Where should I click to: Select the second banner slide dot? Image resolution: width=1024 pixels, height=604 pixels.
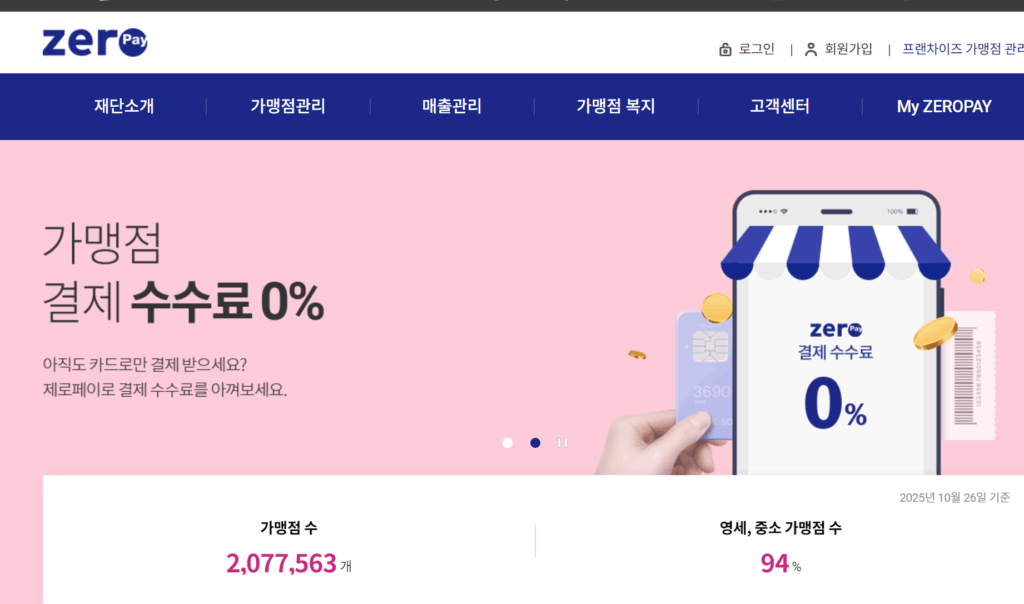point(535,443)
